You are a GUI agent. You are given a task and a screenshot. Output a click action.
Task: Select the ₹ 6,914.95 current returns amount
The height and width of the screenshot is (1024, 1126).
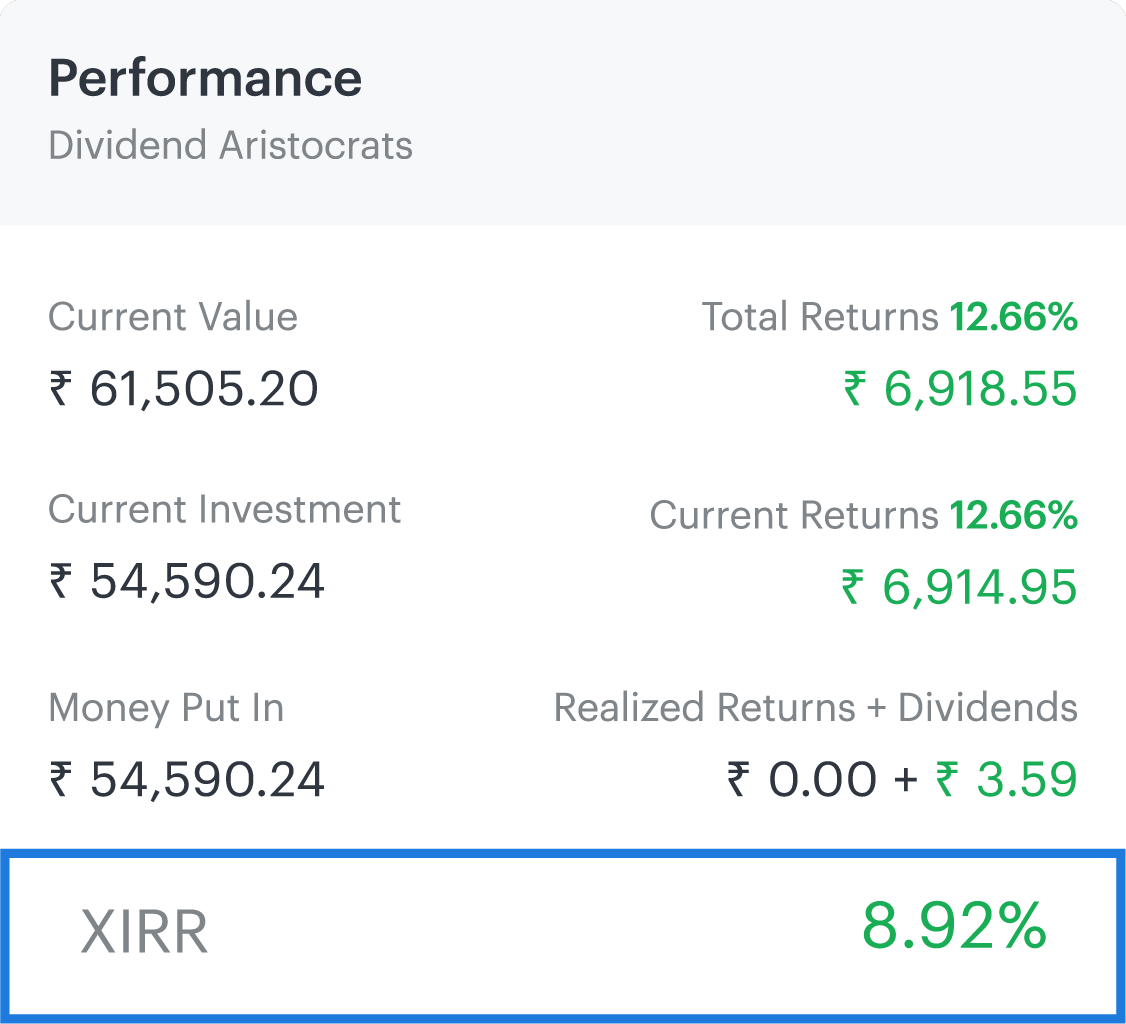(x=959, y=588)
